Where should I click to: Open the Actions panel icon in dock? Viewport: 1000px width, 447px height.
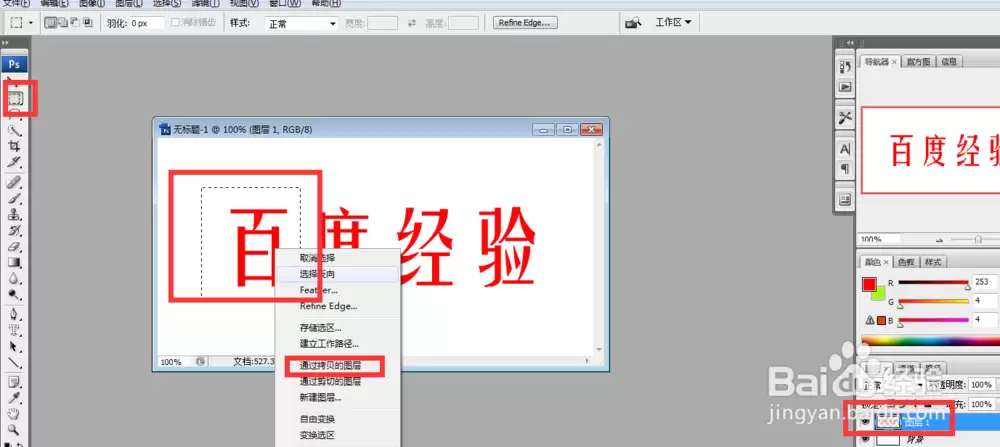coord(845,86)
